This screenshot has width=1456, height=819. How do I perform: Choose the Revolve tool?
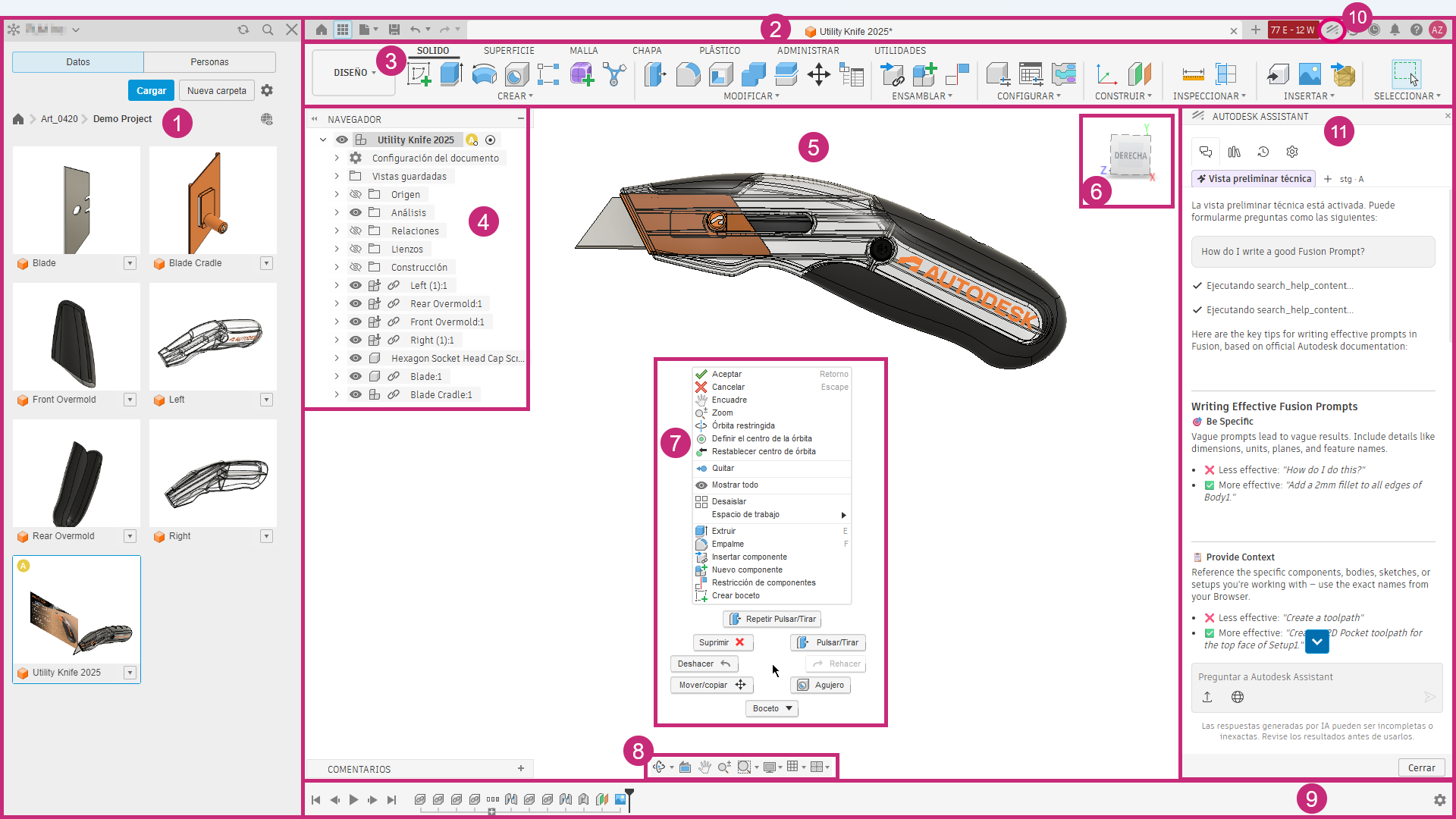[x=484, y=74]
